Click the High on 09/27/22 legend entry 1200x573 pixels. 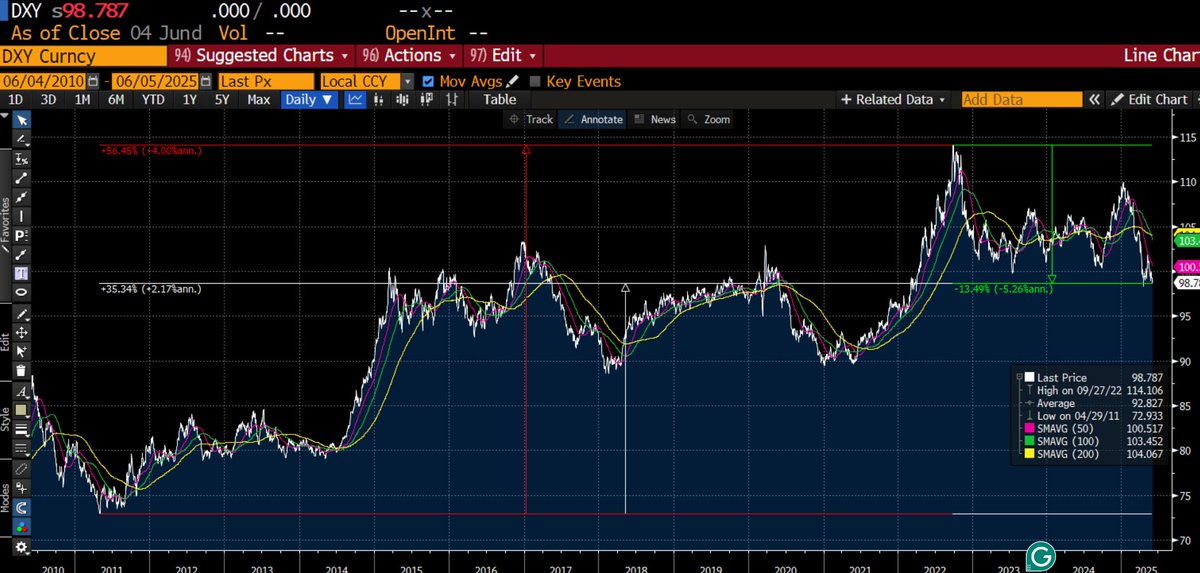(x=1093, y=389)
